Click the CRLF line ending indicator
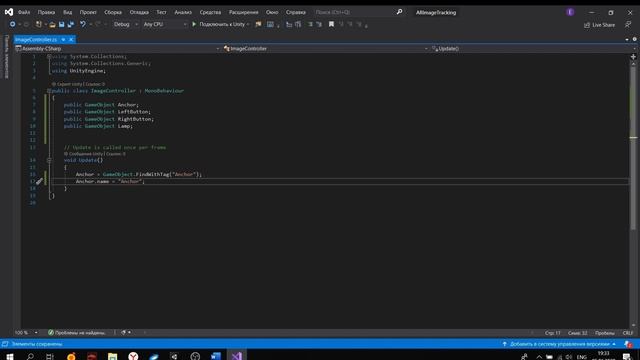 (x=628, y=333)
